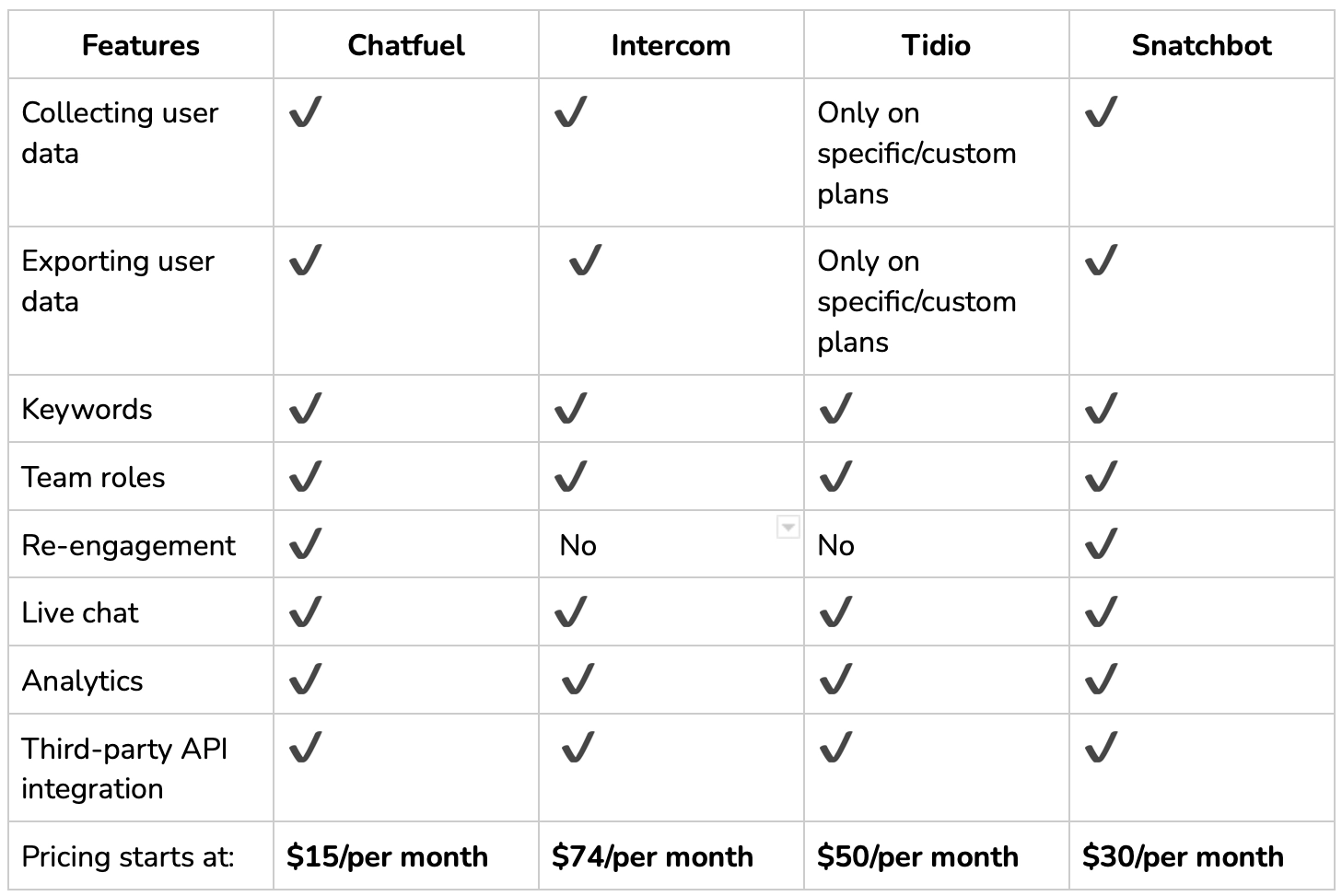This screenshot has height=896, width=1342.
Task: Click Intercom's Keywords checkmark
Action: click(x=570, y=408)
